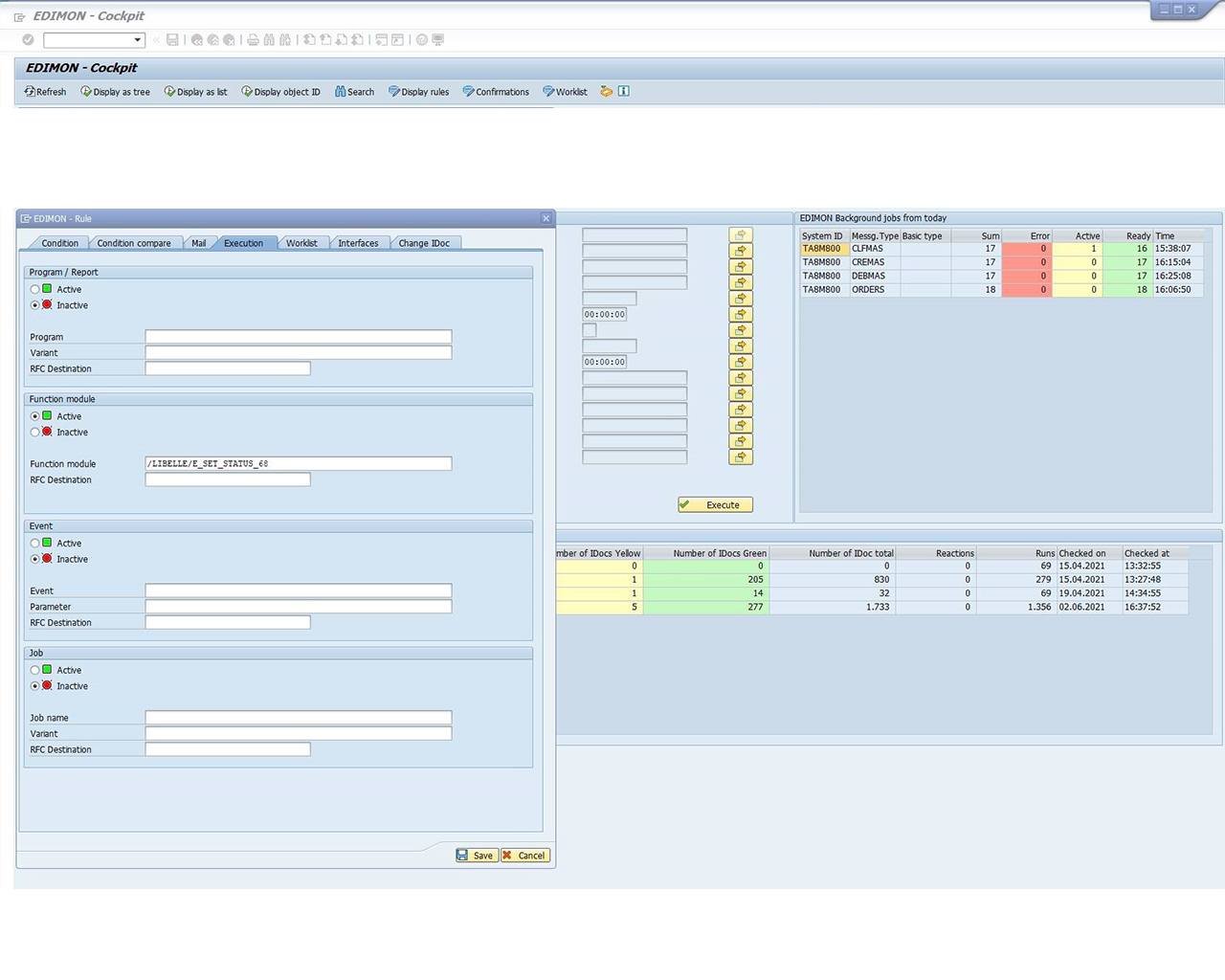Toggle the small checkbox between time fields
The height and width of the screenshot is (980, 1225).
590,330
